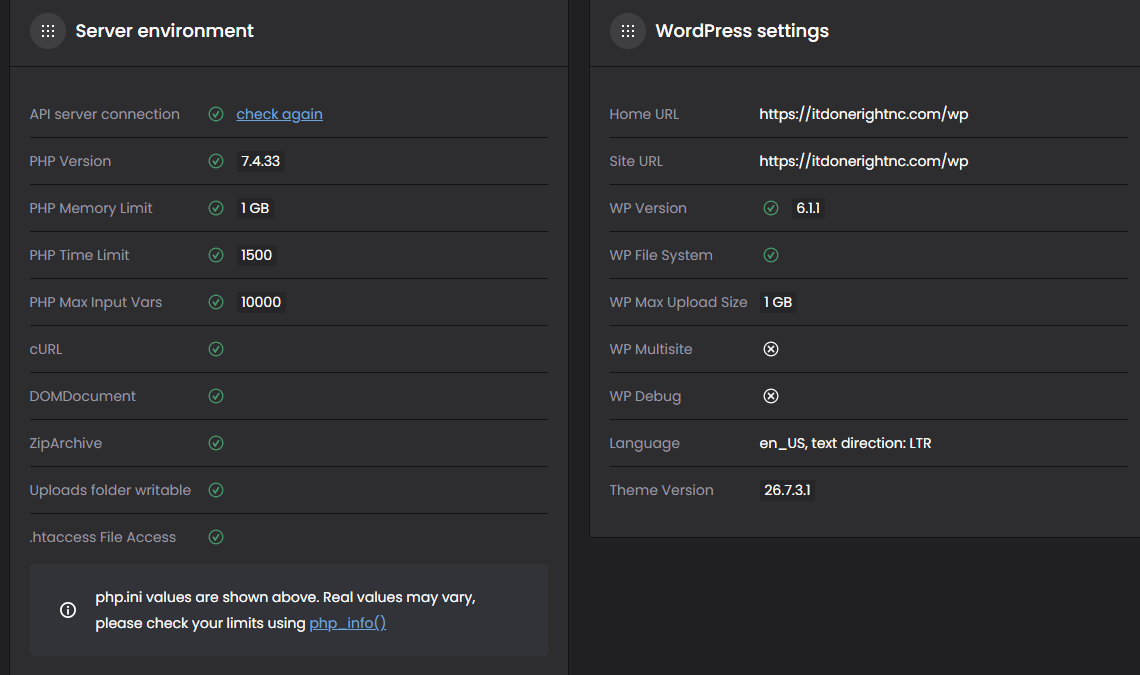
Task: Click the Server environment heading
Action: (164, 31)
